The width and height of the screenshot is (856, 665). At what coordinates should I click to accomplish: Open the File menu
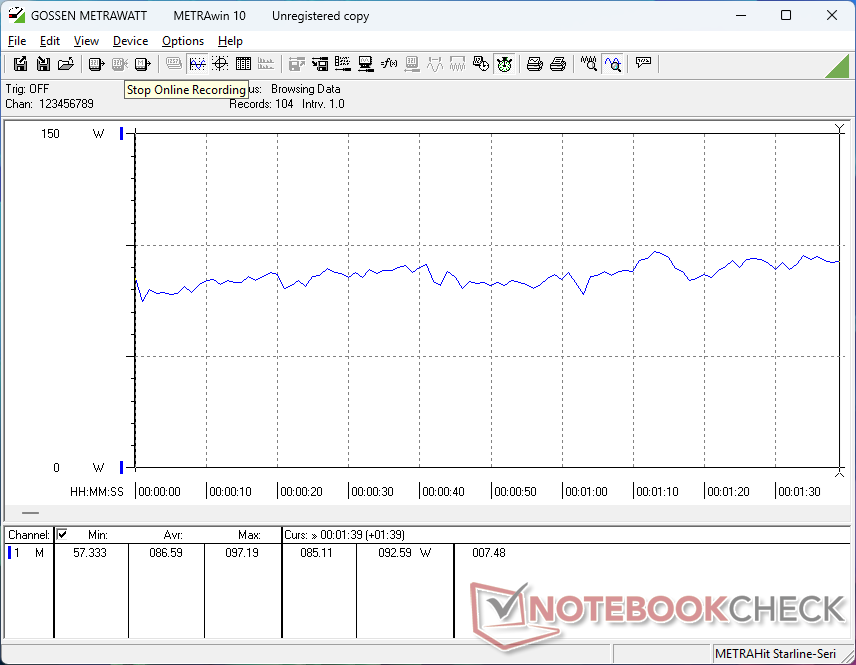click(x=17, y=41)
